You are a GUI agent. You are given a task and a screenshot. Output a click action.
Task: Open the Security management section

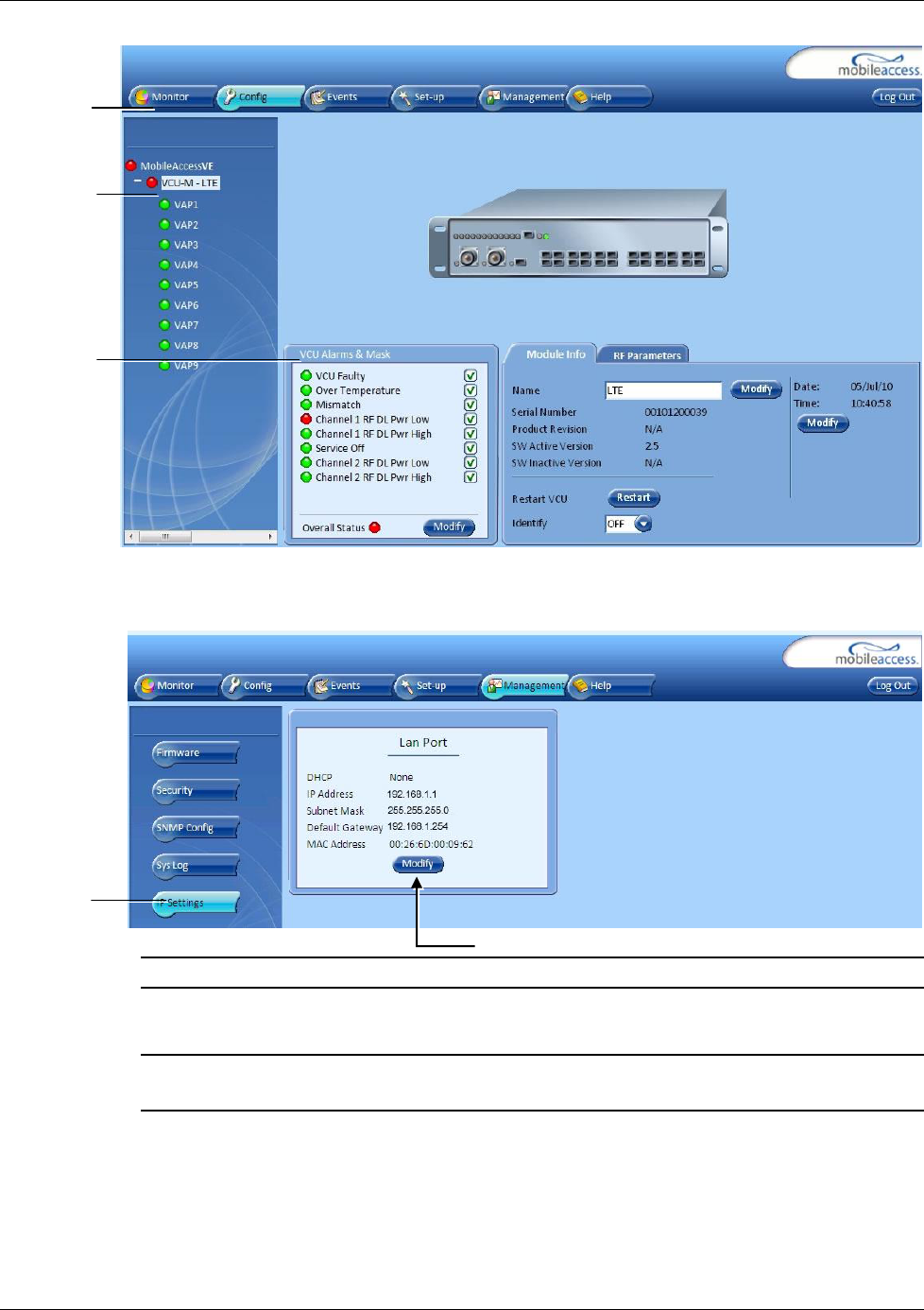click(196, 790)
